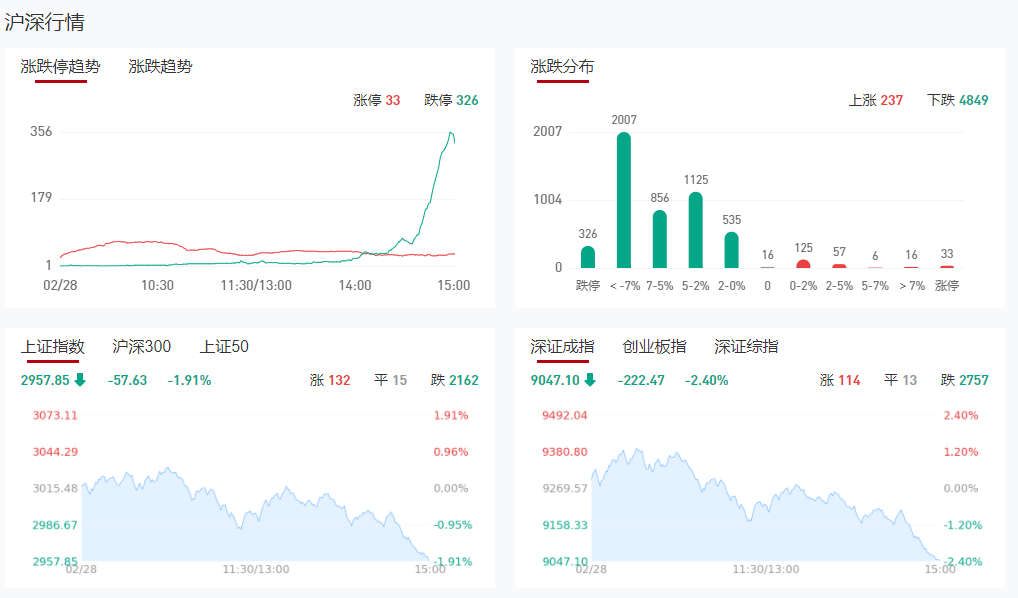Select the 深证综指 tab

tap(746, 347)
